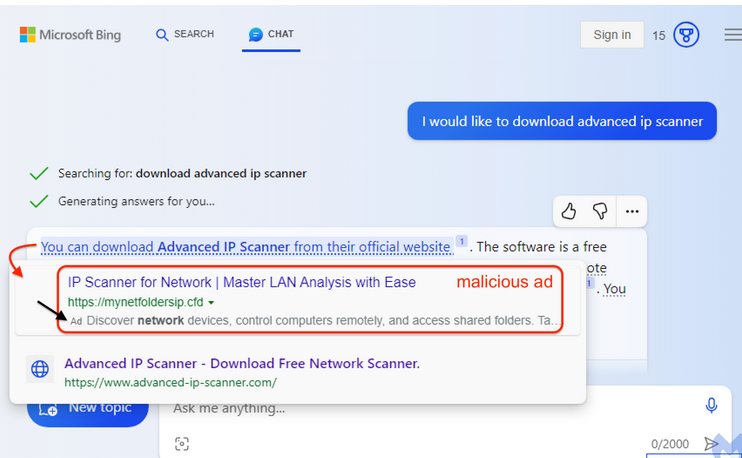The image size is (742, 458).
Task: Select the CHAT tab
Action: coord(271,34)
